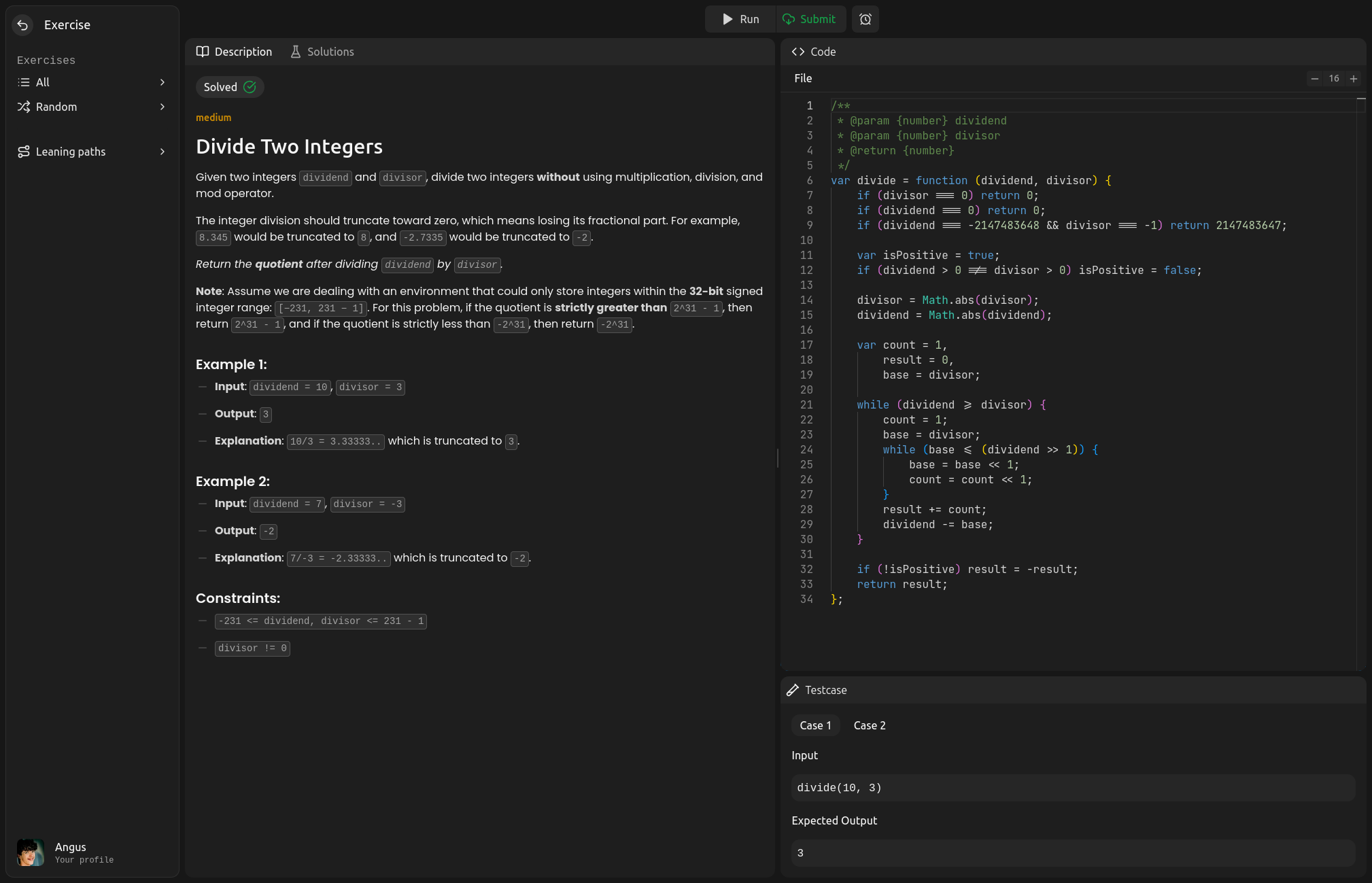Viewport: 1372px width, 883px height.
Task: Click the divisor != 0 constraint
Action: tap(252, 648)
